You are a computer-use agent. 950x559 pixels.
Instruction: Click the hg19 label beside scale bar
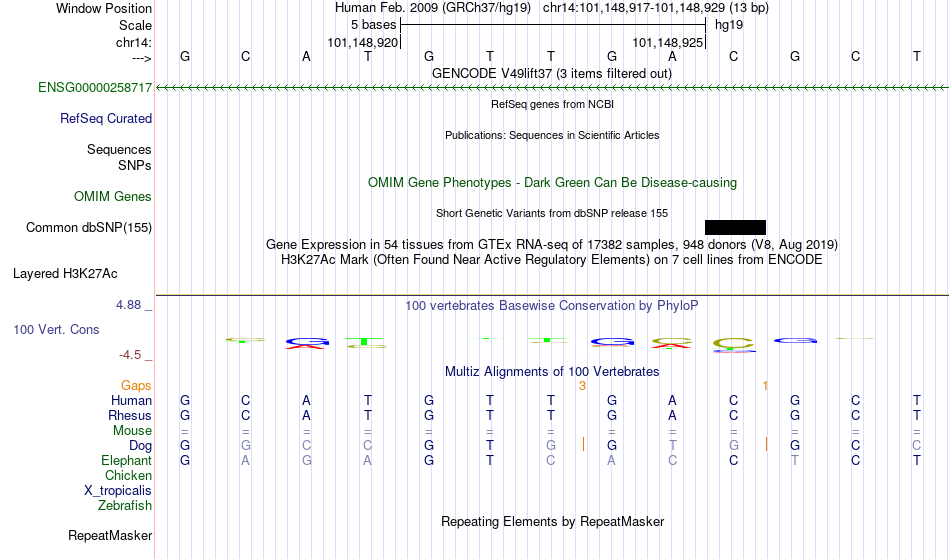tap(729, 25)
